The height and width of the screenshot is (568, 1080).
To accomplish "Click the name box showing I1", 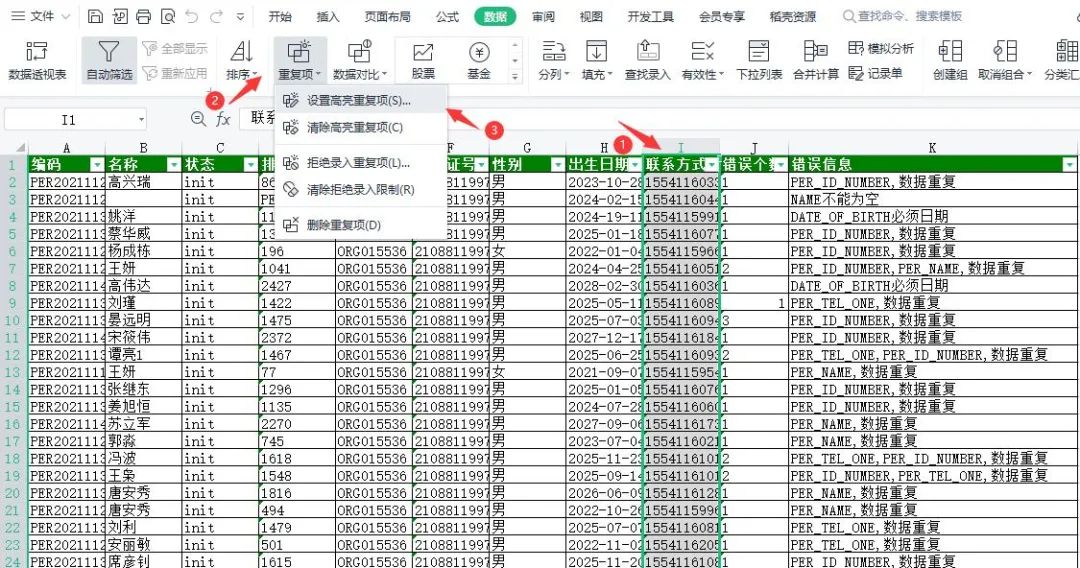I will pyautogui.click(x=75, y=120).
